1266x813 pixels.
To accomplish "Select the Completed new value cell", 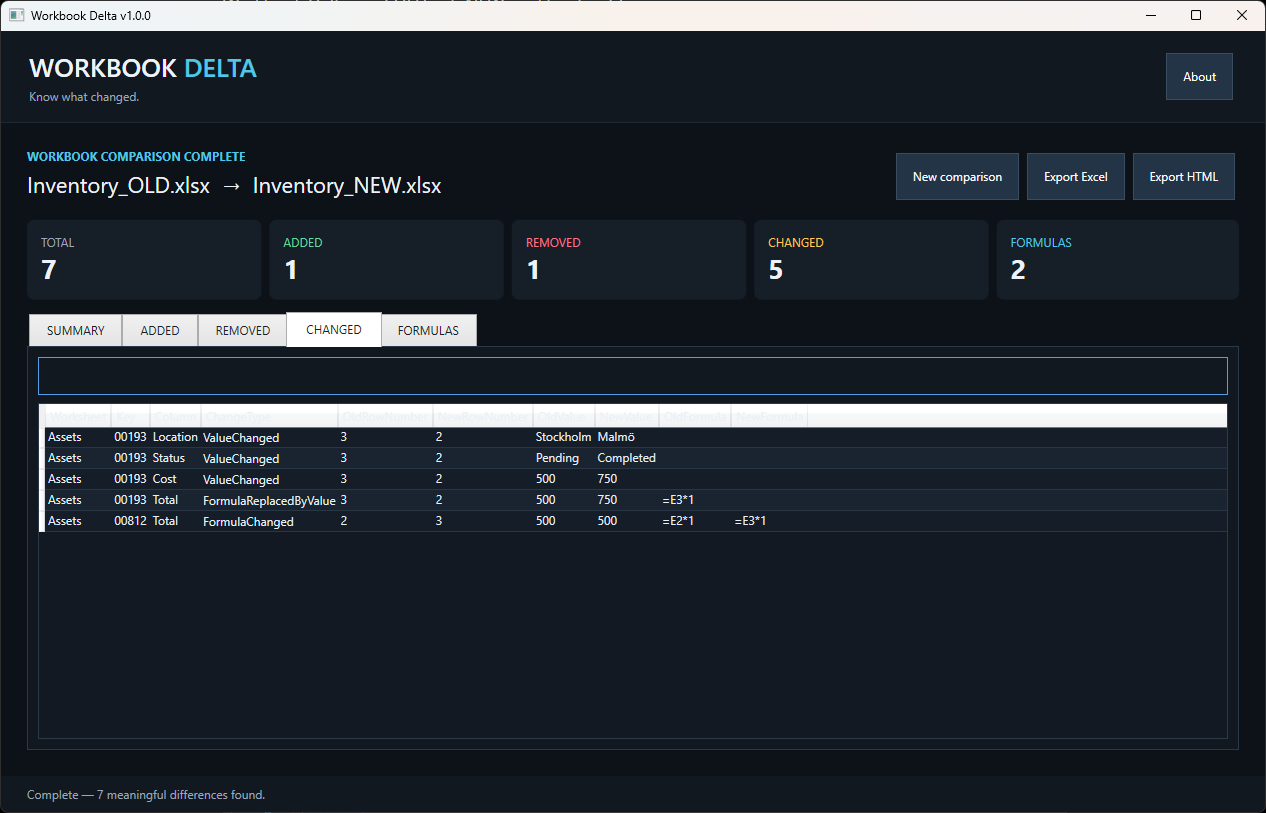I will 627,458.
